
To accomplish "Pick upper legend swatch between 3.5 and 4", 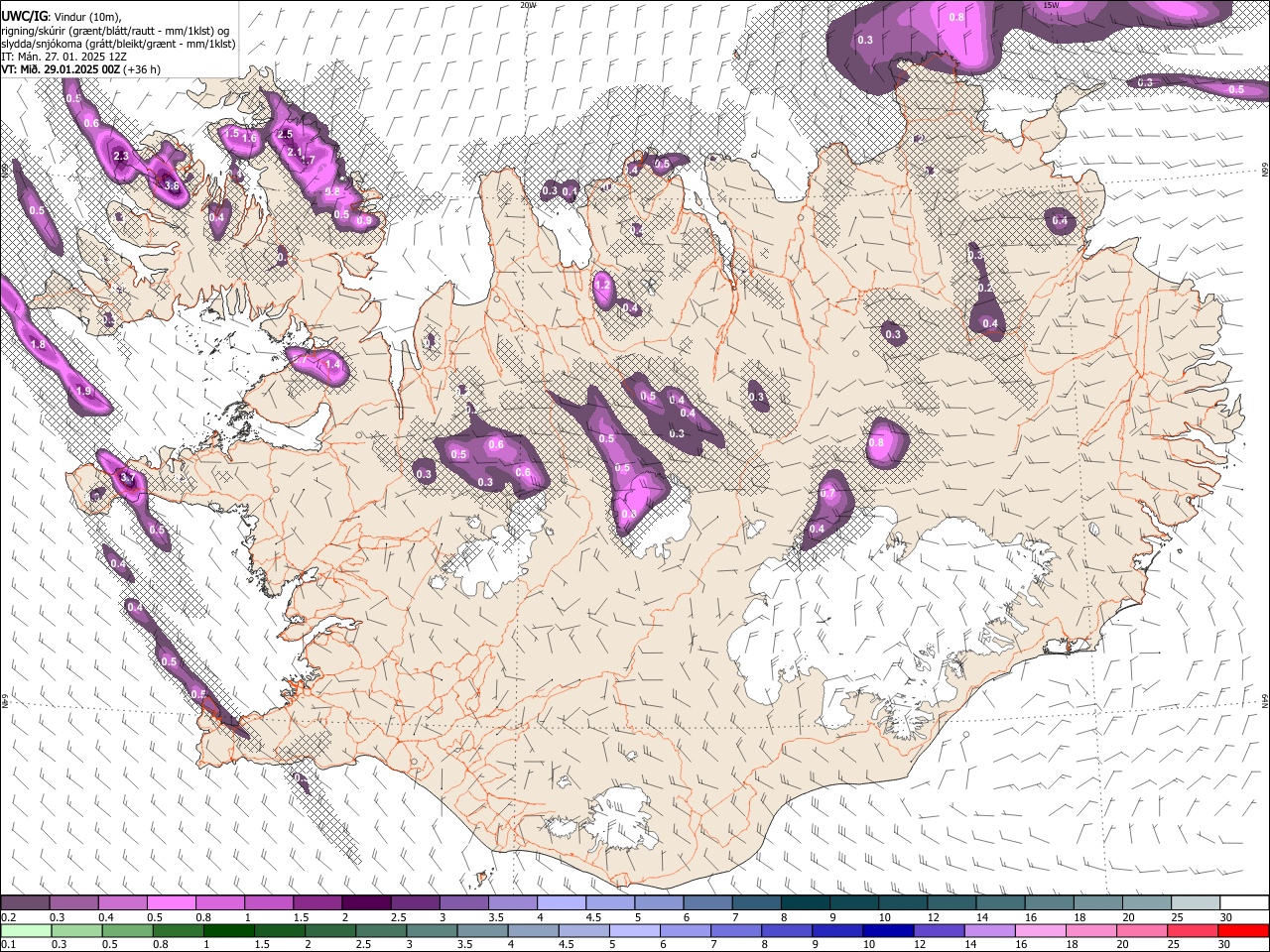I will coord(512,903).
